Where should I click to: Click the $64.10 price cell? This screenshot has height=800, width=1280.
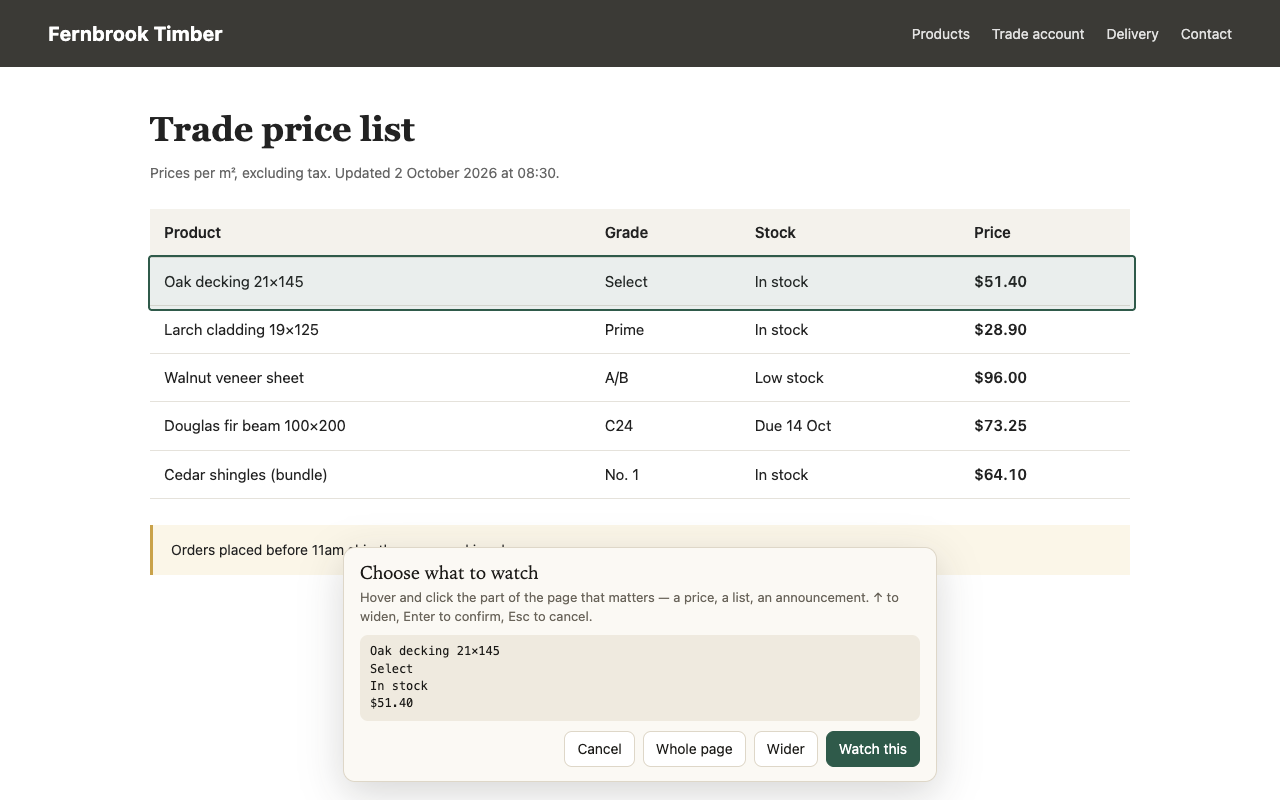pos(1045,475)
